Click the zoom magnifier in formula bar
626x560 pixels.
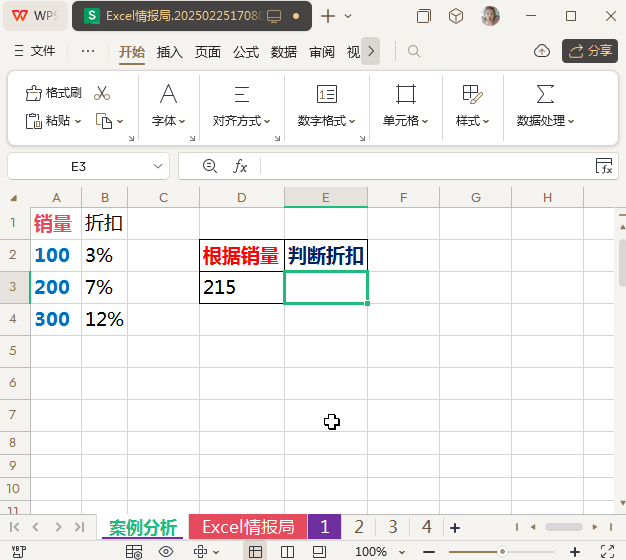[x=209, y=166]
